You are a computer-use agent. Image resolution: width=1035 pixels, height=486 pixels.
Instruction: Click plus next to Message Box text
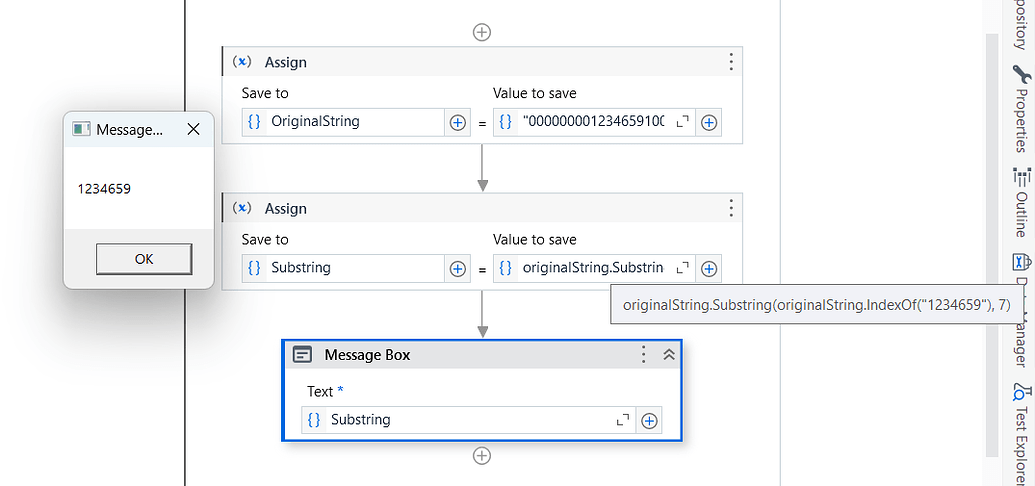[649, 420]
